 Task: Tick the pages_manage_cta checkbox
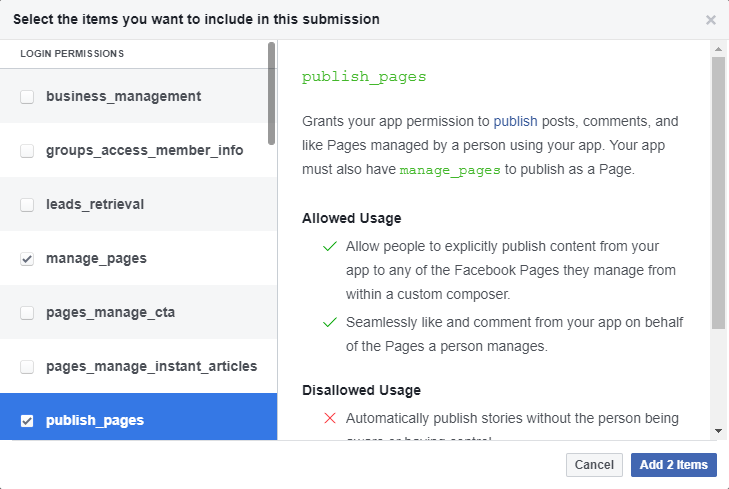(x=27, y=312)
